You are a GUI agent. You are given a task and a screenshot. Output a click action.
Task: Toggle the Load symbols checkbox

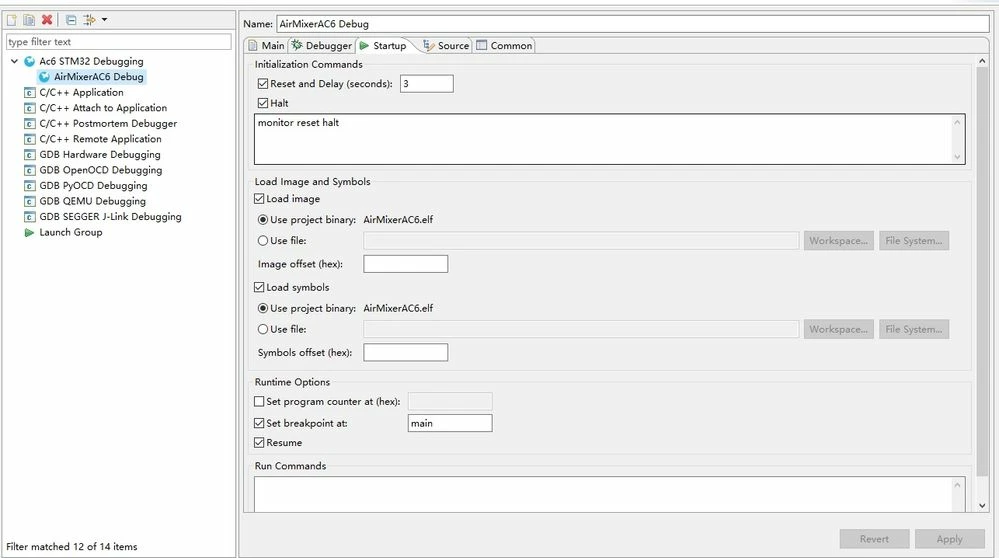click(x=259, y=287)
